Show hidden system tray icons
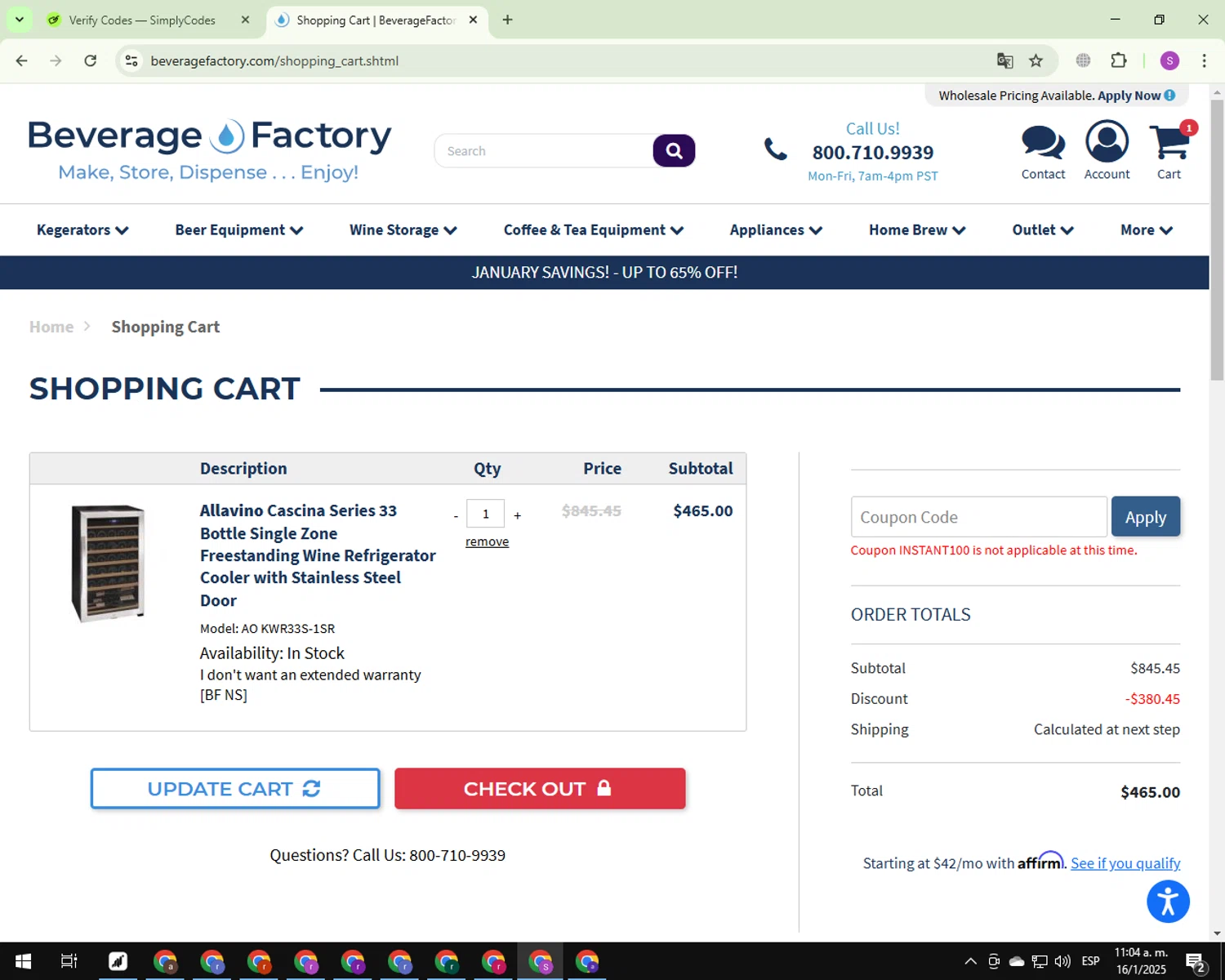The height and width of the screenshot is (980, 1225). point(970,961)
